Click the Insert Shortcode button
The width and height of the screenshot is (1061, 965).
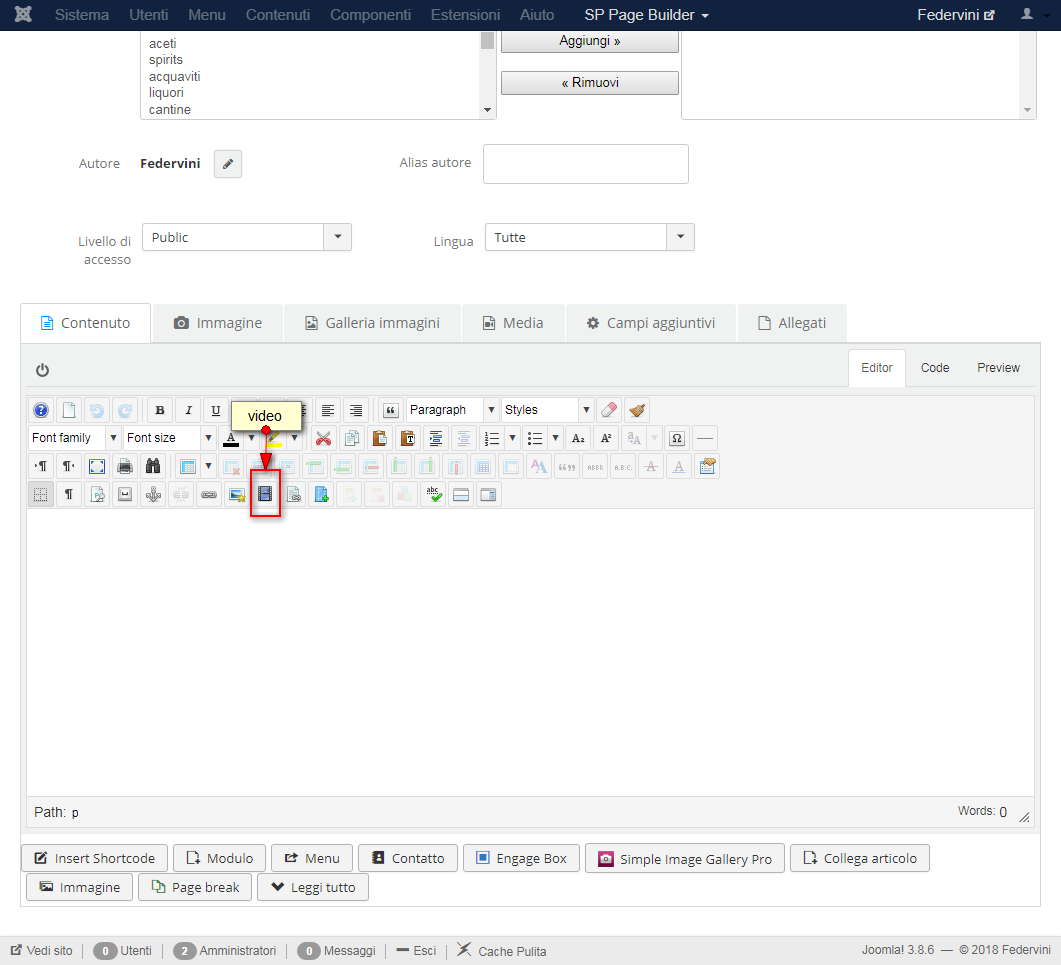[94, 858]
